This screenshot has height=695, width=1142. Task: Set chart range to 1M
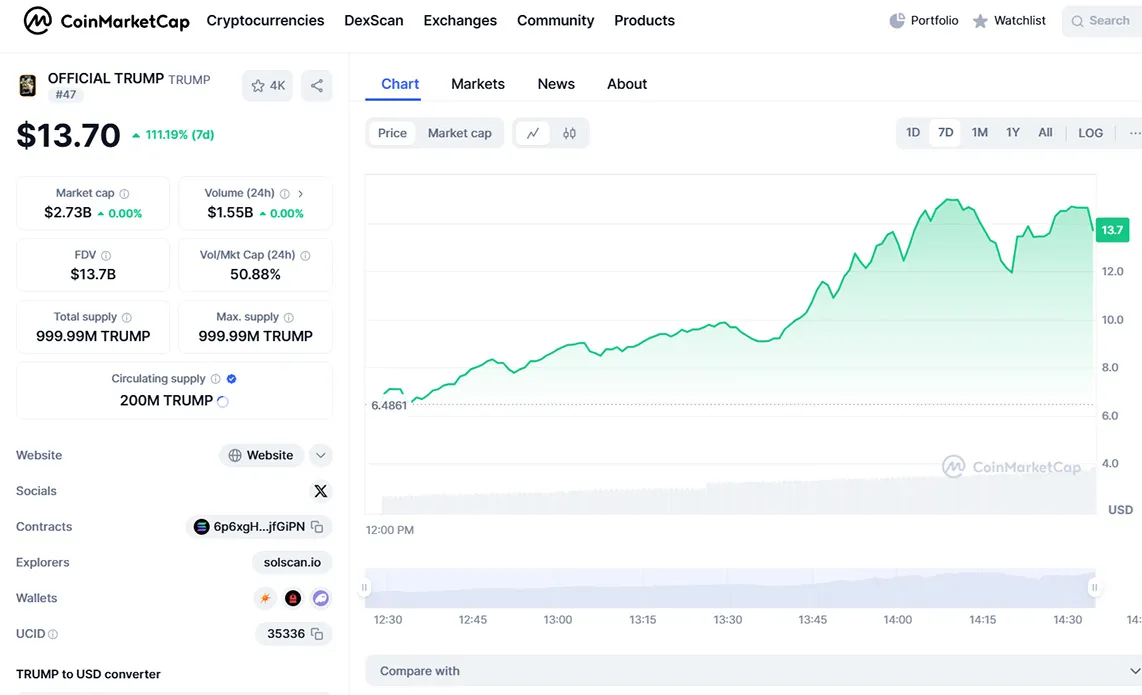pyautogui.click(x=980, y=133)
